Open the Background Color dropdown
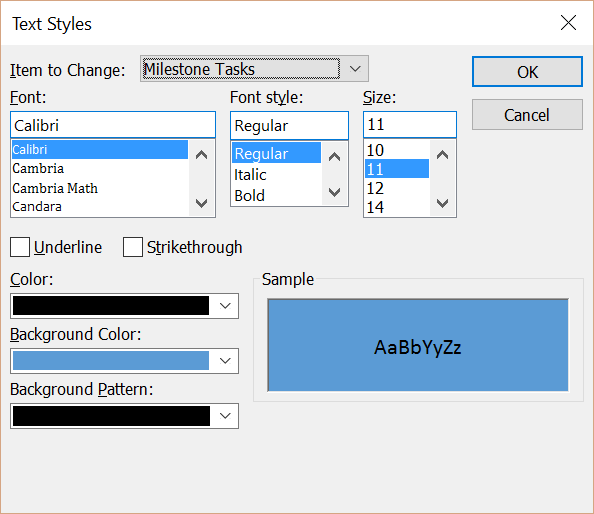This screenshot has height=514, width=594. [225, 361]
